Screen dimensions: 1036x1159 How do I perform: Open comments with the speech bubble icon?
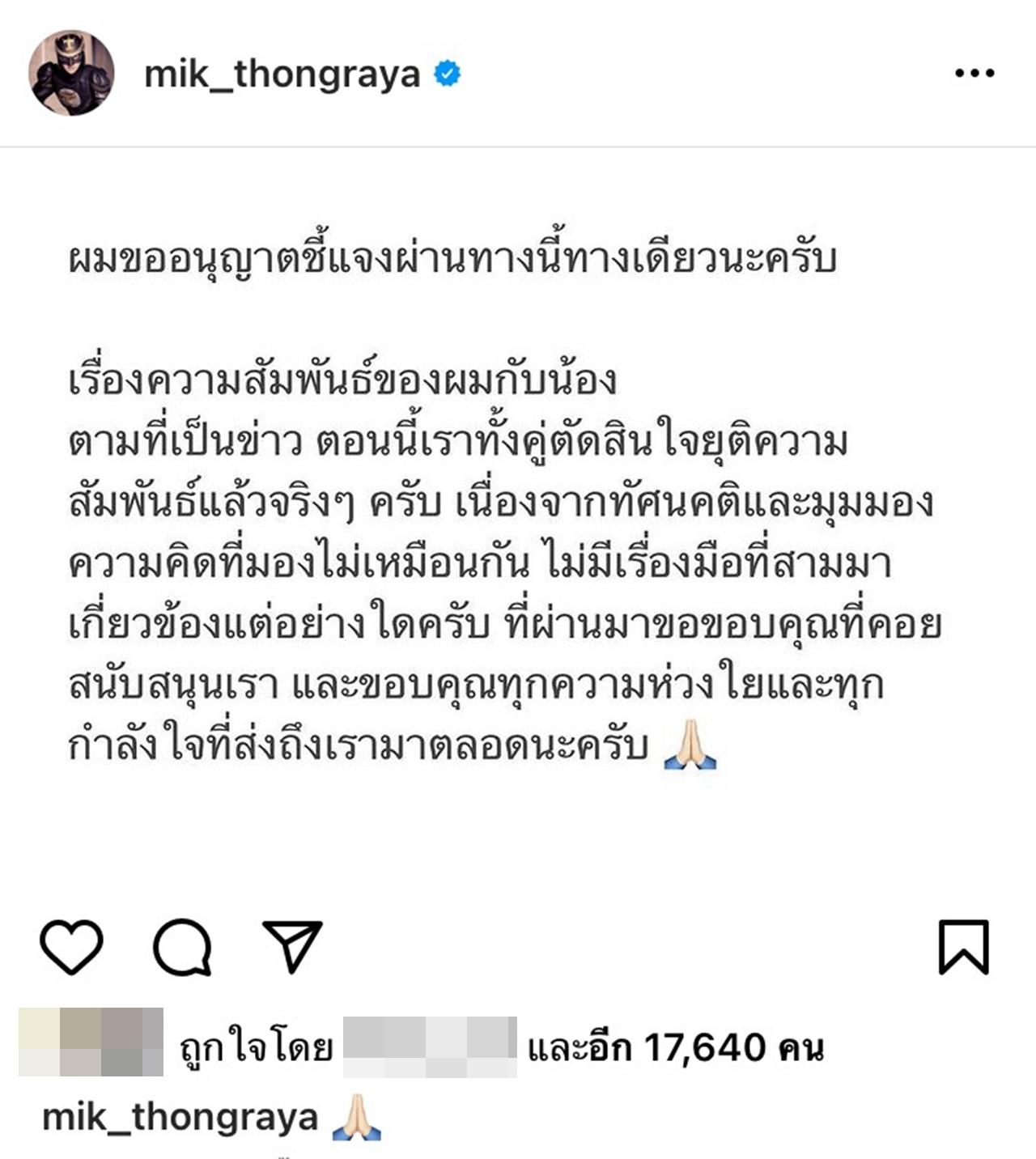(x=183, y=947)
